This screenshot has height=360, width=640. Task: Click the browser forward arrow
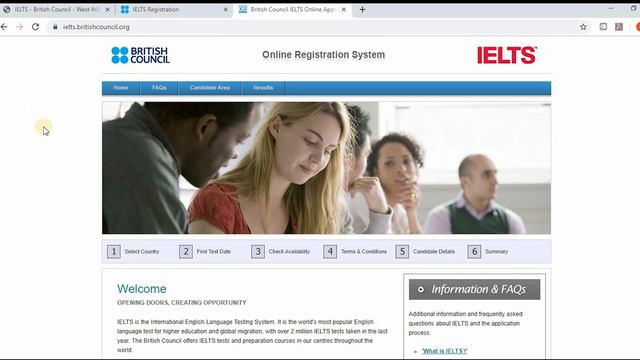click(x=20, y=27)
